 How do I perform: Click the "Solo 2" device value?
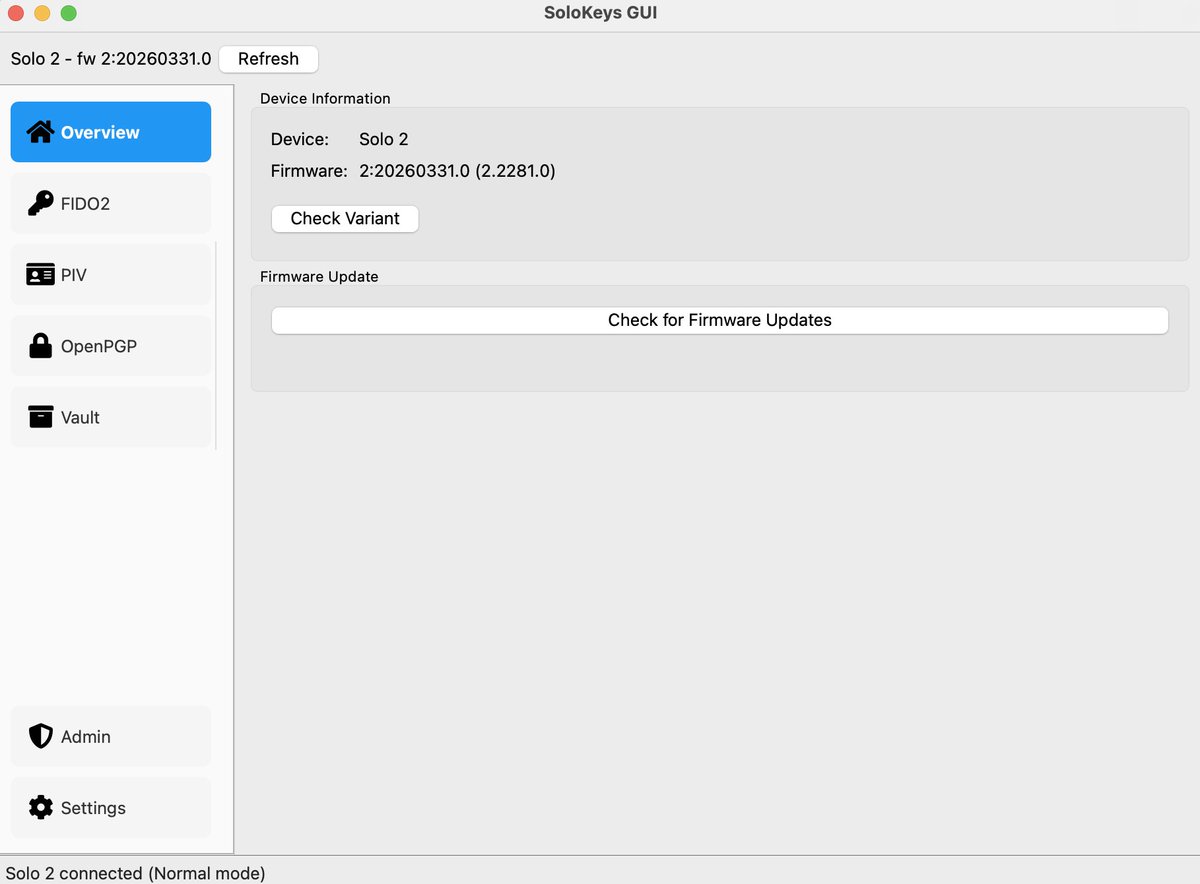tap(384, 139)
